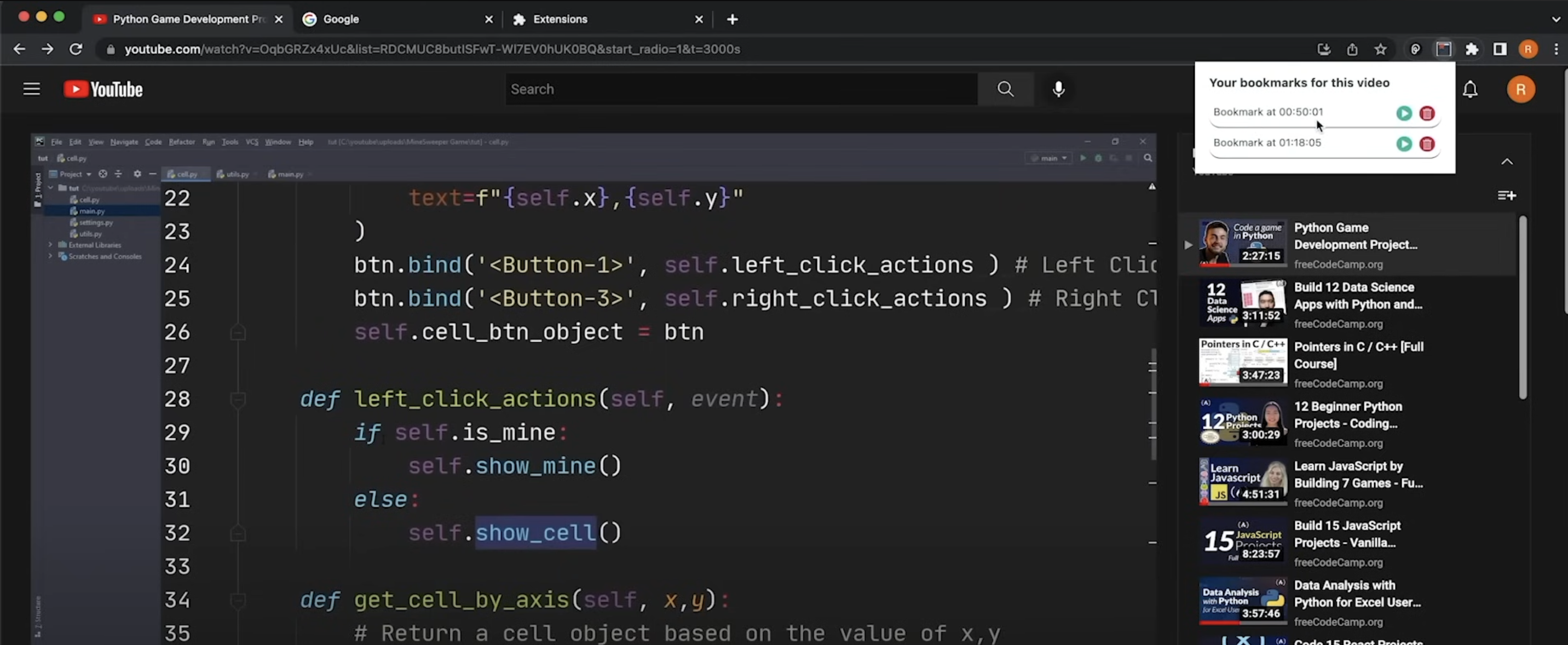This screenshot has height=645, width=1568.
Task: Delete the bookmark at 01:18:05
Action: (1428, 144)
